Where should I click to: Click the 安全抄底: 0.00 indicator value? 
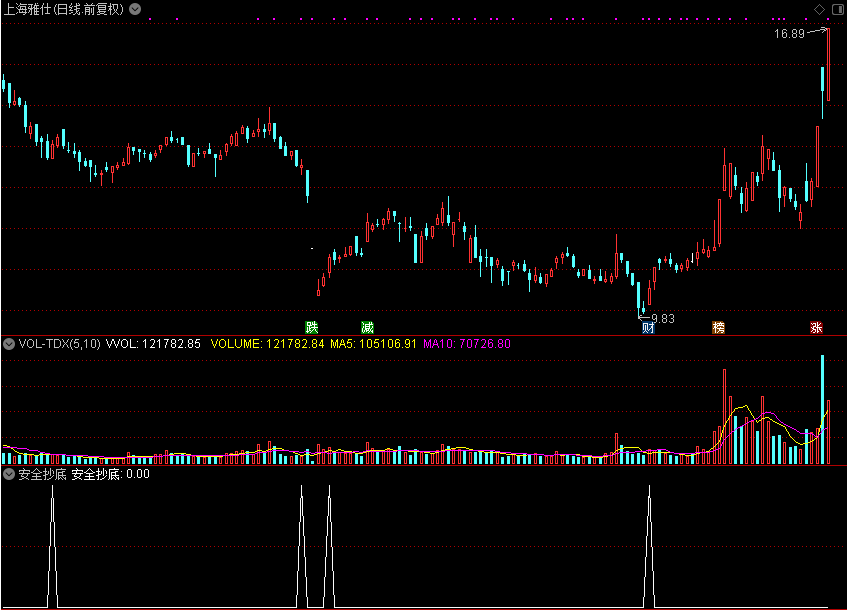tap(111, 474)
